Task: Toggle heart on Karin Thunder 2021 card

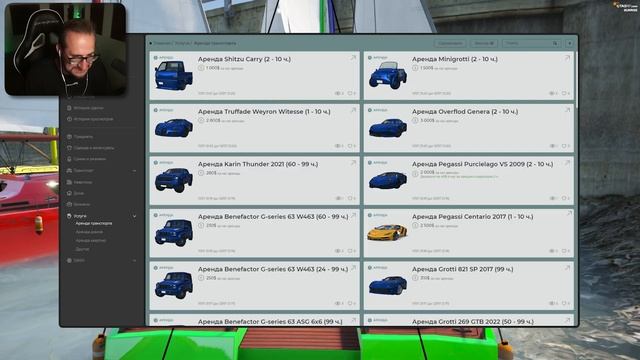Action: click(x=350, y=198)
